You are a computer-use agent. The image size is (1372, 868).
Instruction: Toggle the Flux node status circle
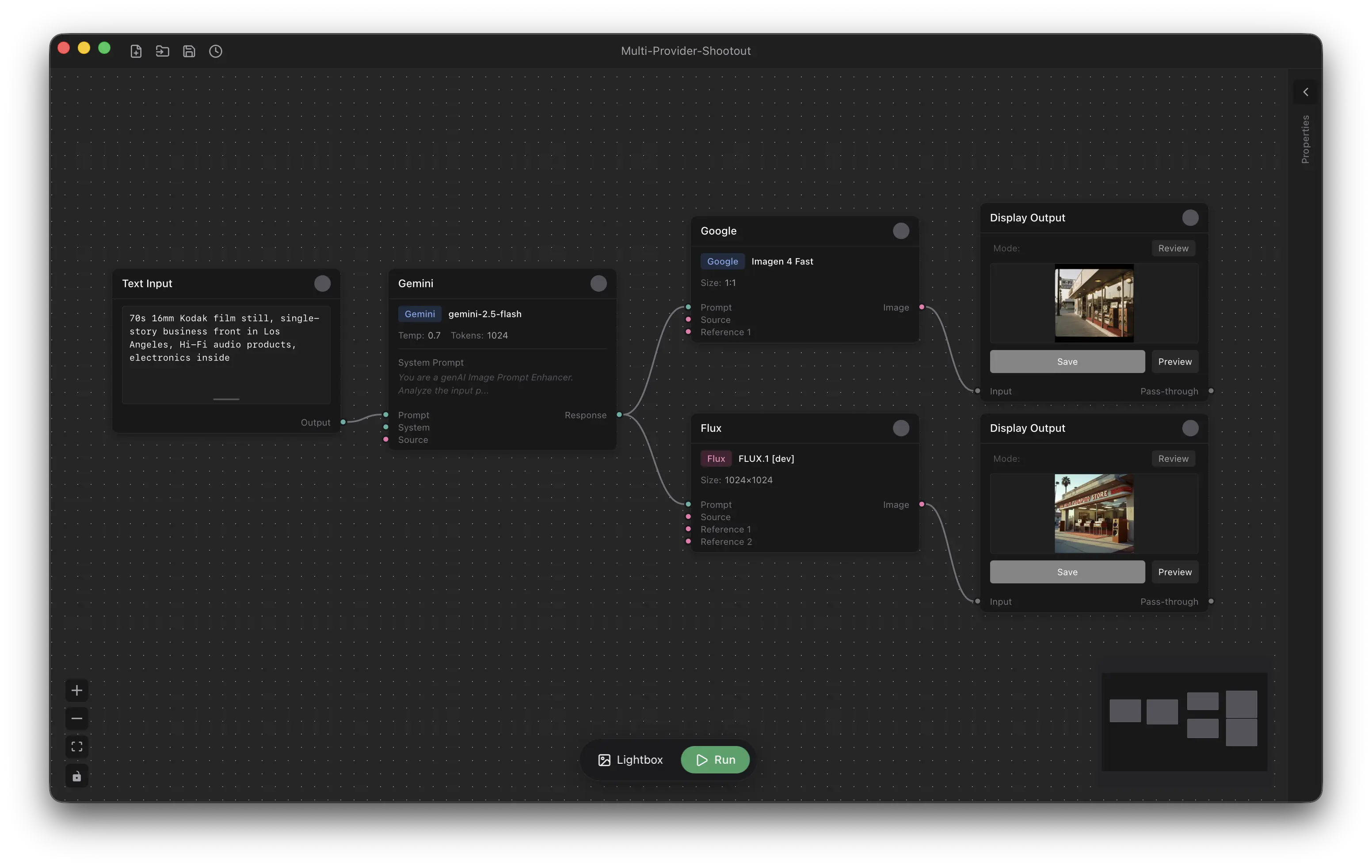(x=901, y=428)
